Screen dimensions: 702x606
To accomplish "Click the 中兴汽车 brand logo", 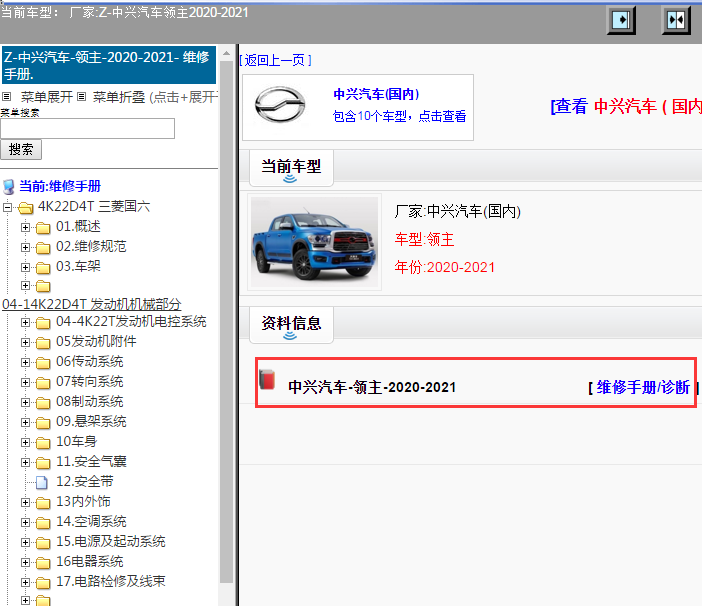I will [x=280, y=105].
